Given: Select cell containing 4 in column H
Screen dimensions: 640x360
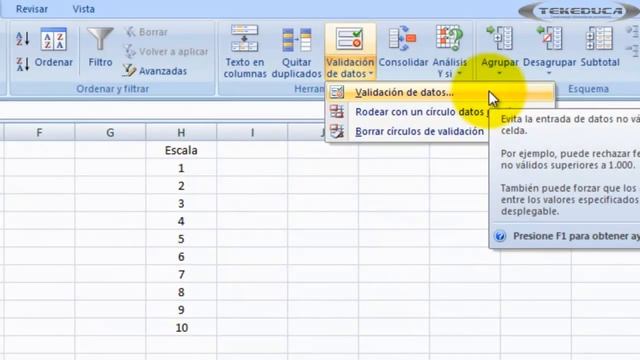Looking at the screenshot, I should coord(181,221).
